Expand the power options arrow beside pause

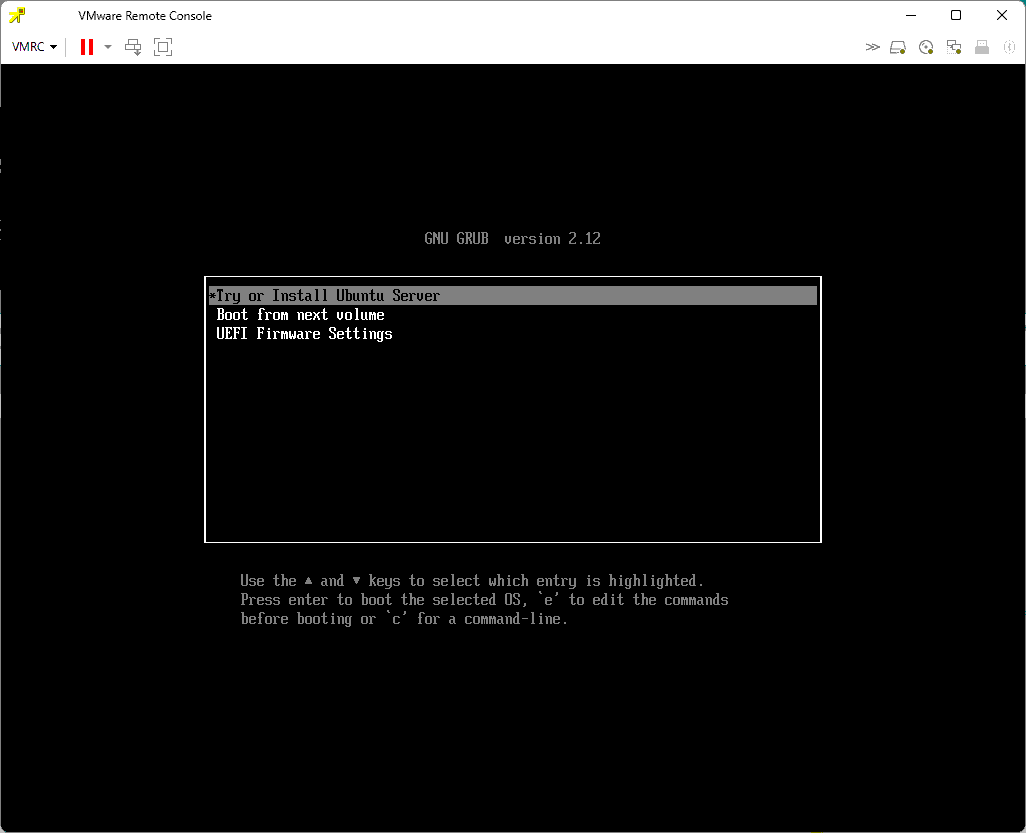(108, 46)
